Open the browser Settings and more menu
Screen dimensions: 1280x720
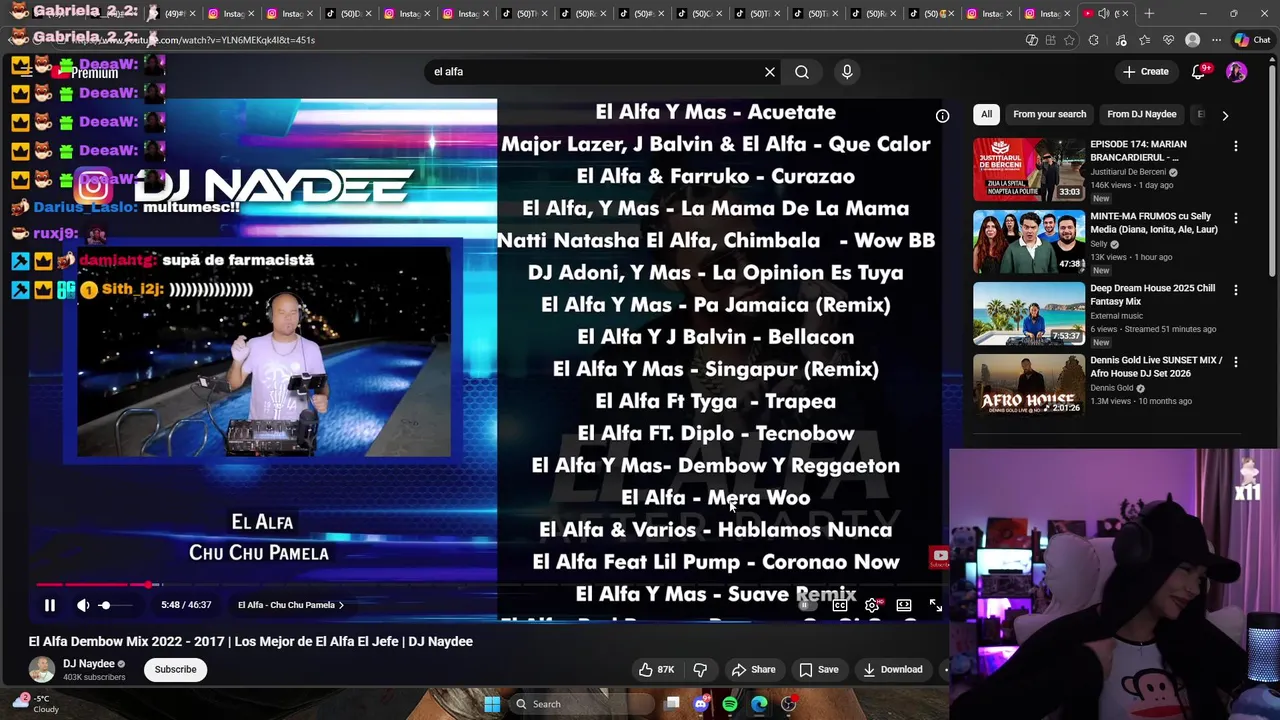point(1216,40)
